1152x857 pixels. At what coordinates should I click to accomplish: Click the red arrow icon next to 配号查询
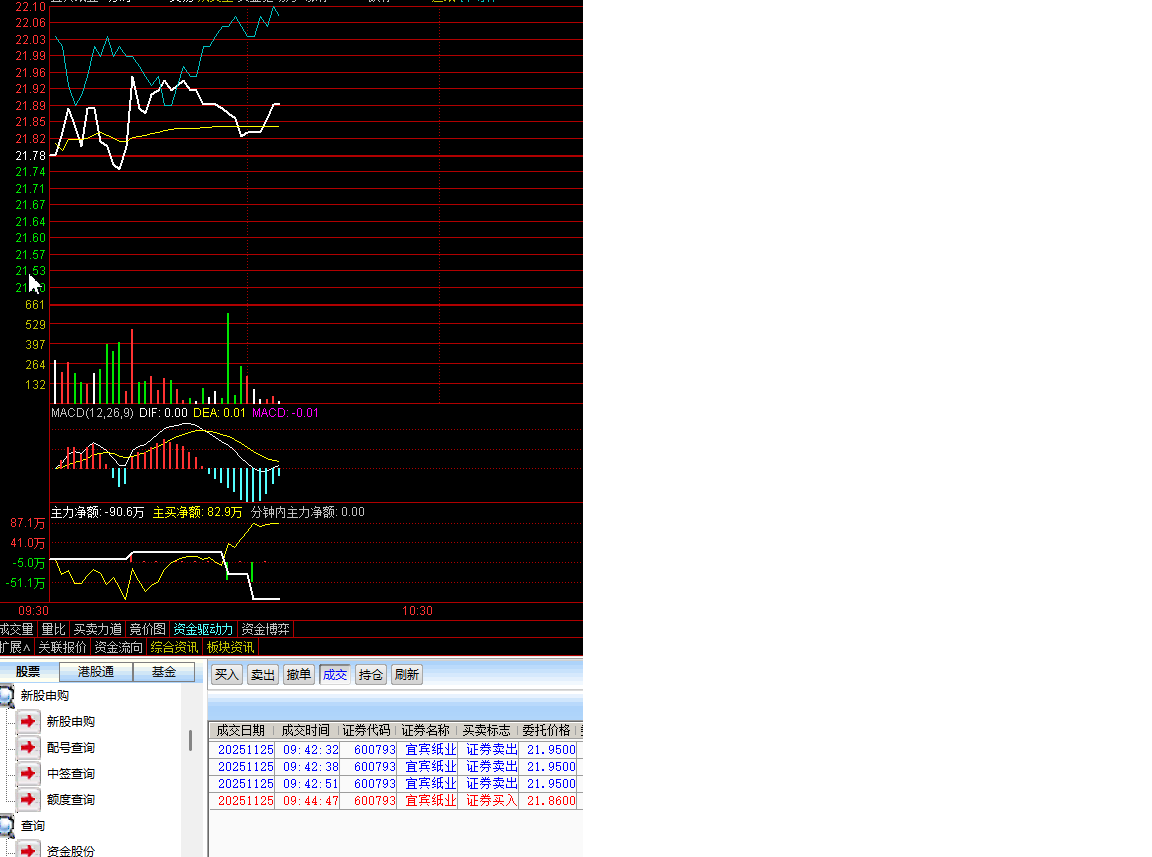tap(29, 747)
